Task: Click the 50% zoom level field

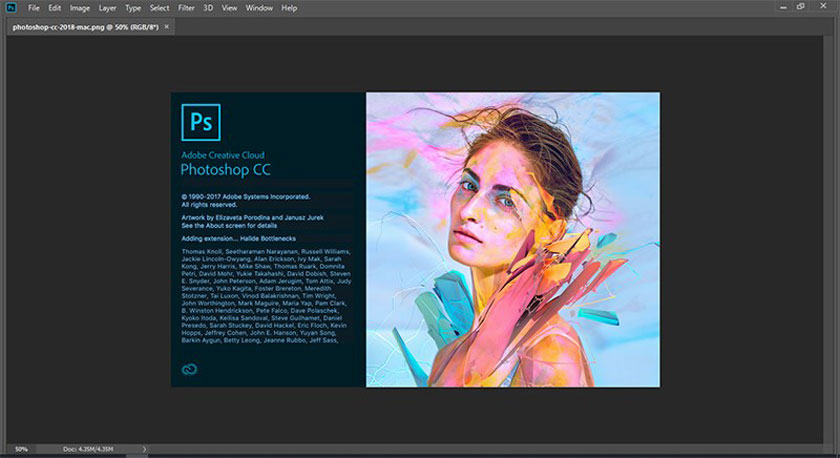Action: click(x=21, y=449)
